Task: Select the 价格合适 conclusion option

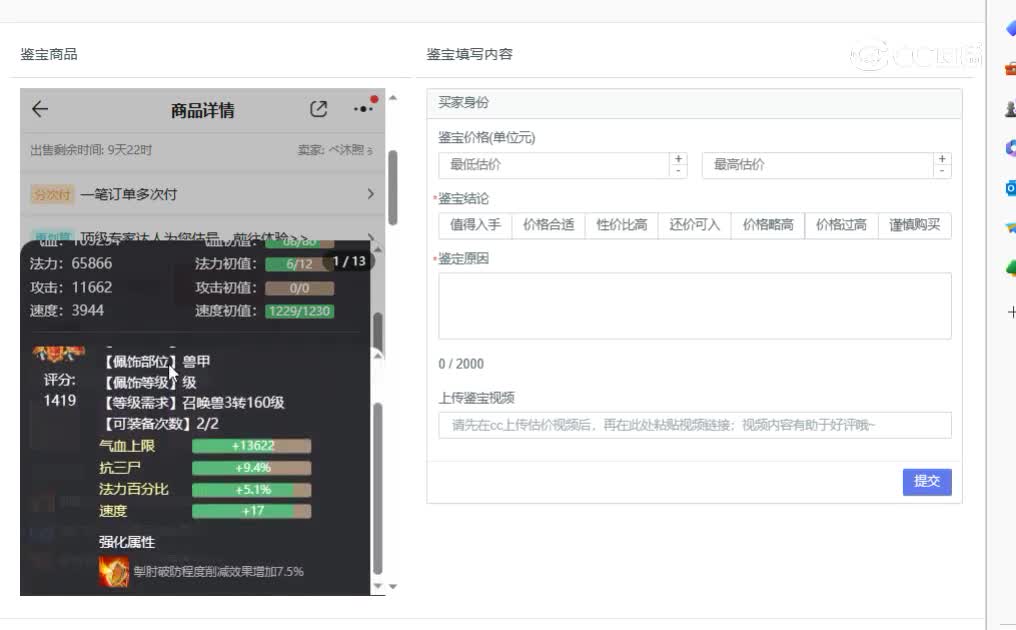Action: point(548,225)
